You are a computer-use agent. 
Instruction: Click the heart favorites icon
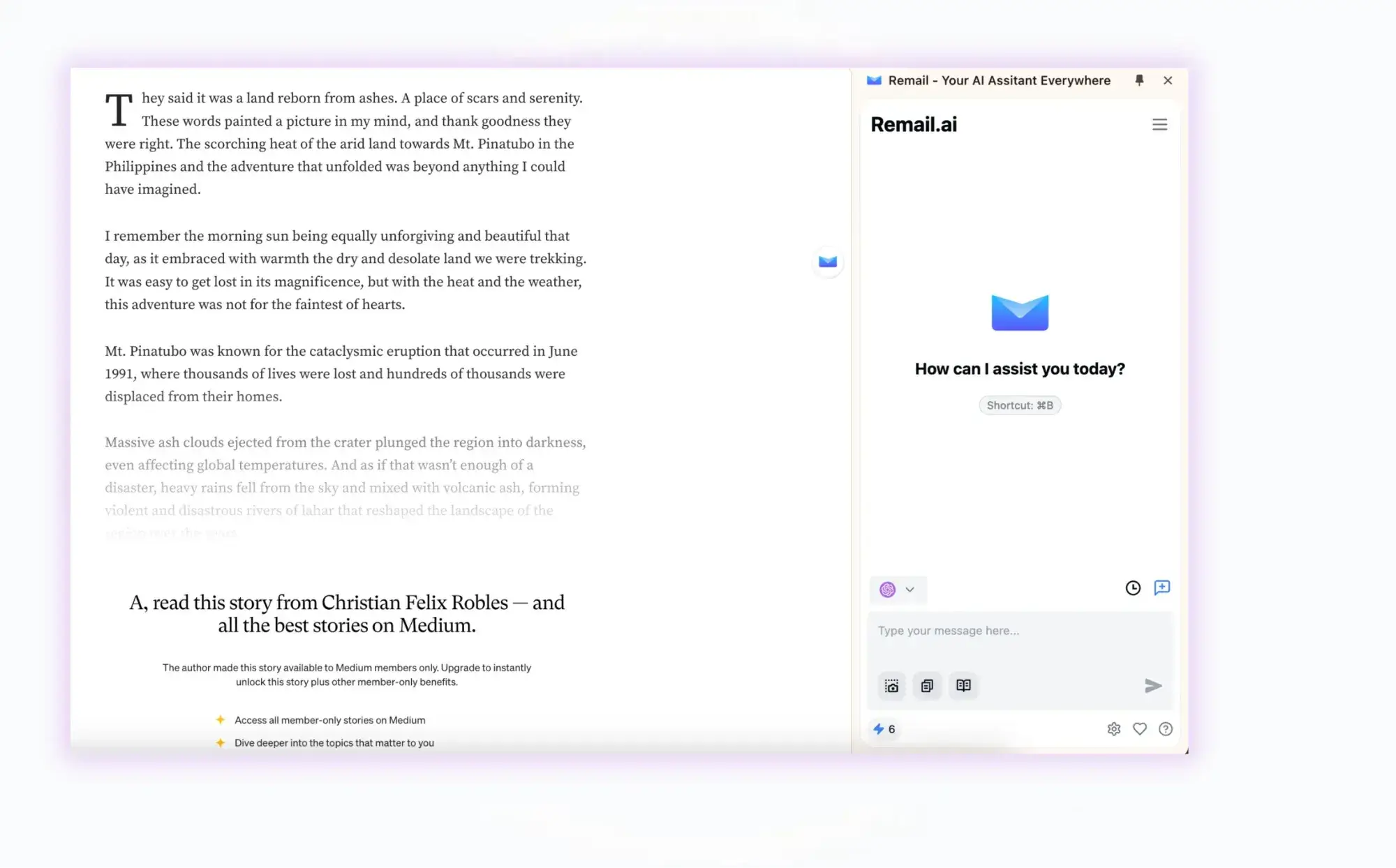tap(1140, 728)
